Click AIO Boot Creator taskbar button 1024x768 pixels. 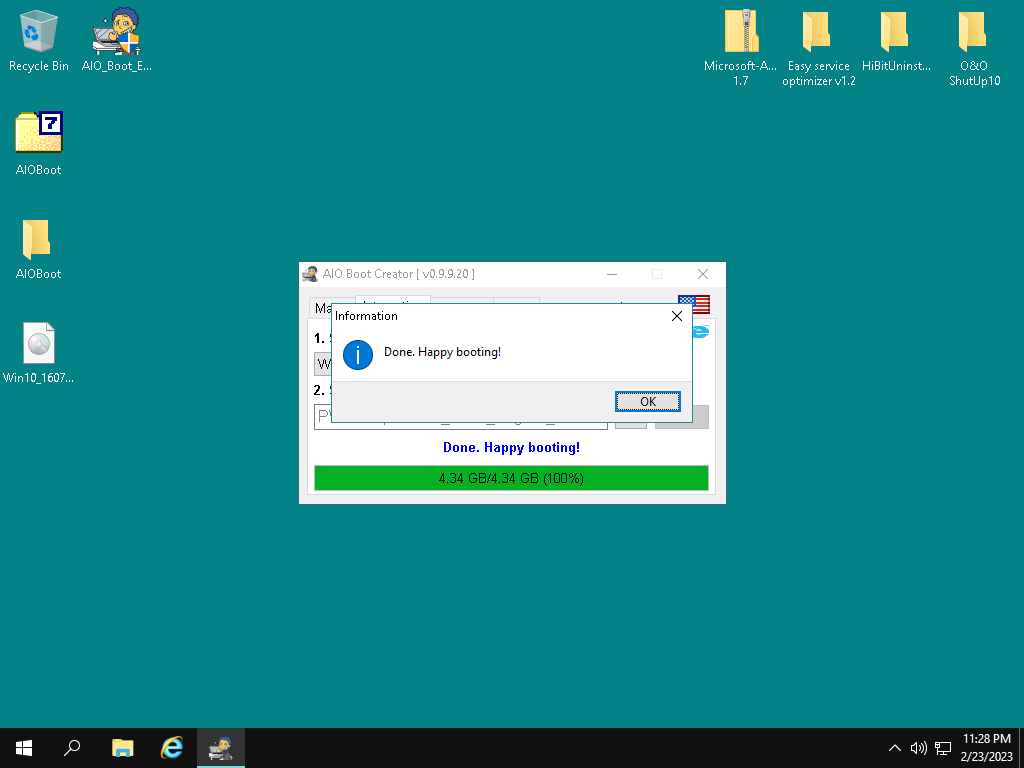click(x=221, y=747)
